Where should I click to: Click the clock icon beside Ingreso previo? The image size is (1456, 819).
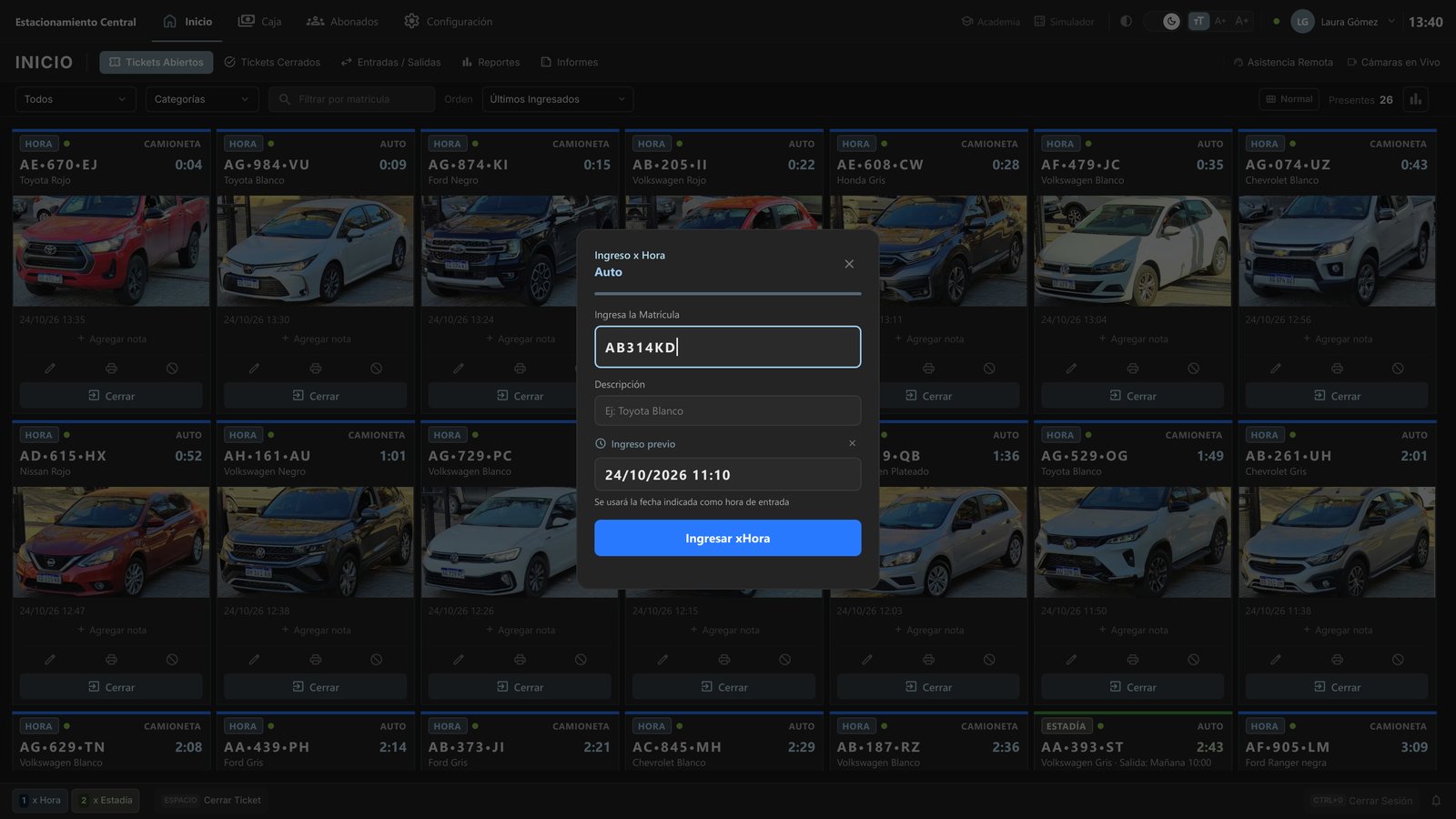click(x=601, y=444)
